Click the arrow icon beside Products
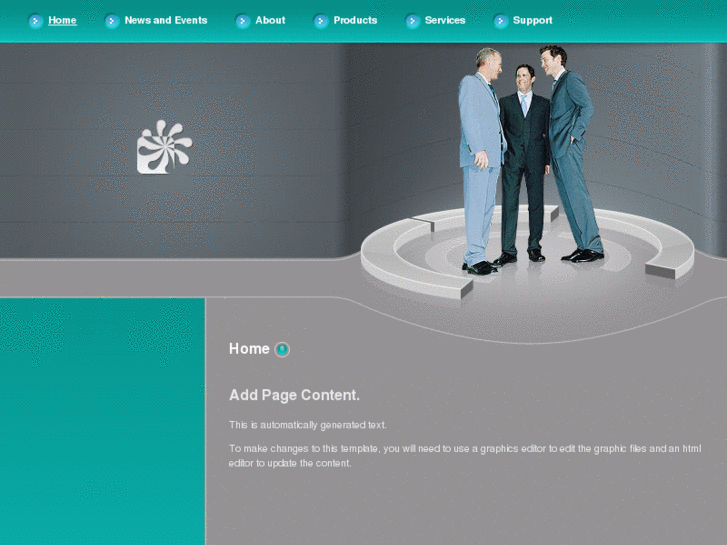Image resolution: width=727 pixels, height=545 pixels. coord(321,21)
